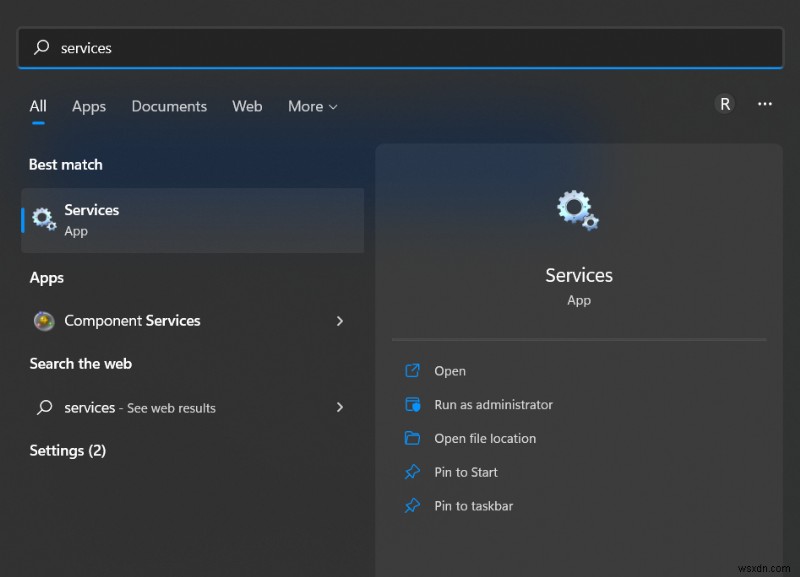Screen dimensions: 800x577
Task: Click the search magnifier icon
Action: pos(41,47)
